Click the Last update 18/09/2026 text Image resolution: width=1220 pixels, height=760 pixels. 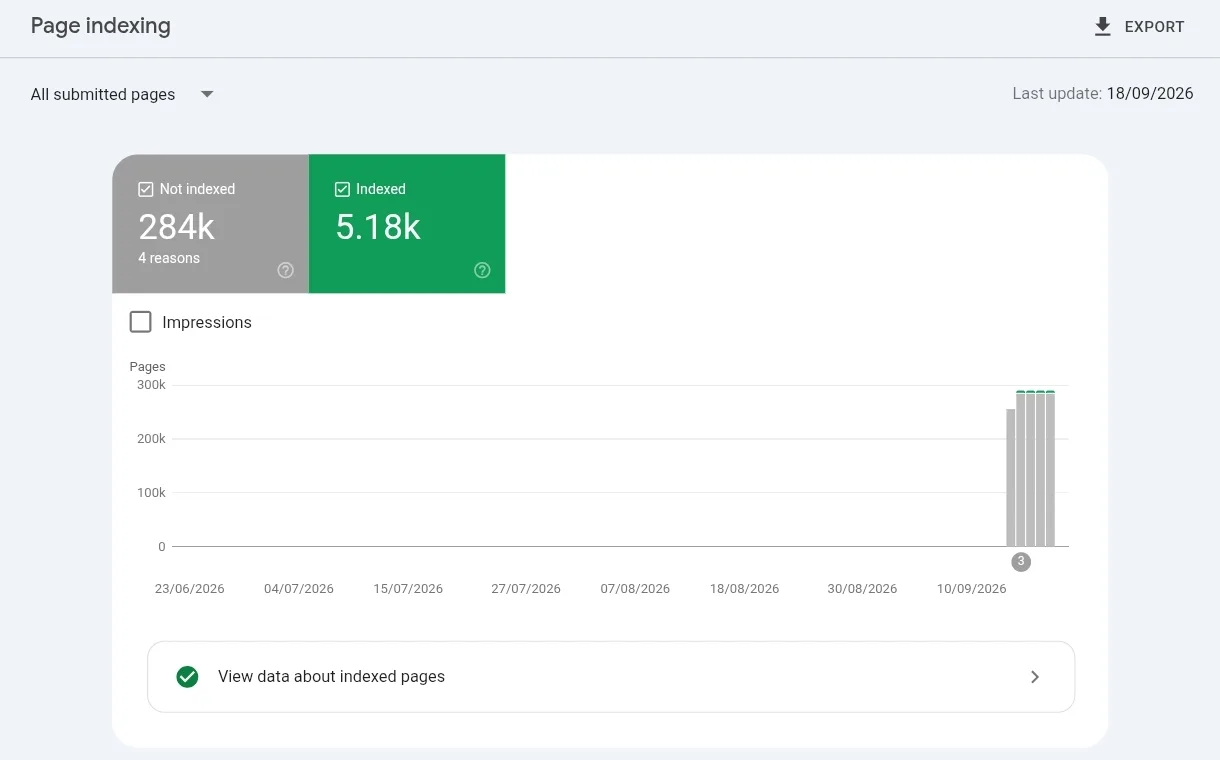[x=1103, y=93]
